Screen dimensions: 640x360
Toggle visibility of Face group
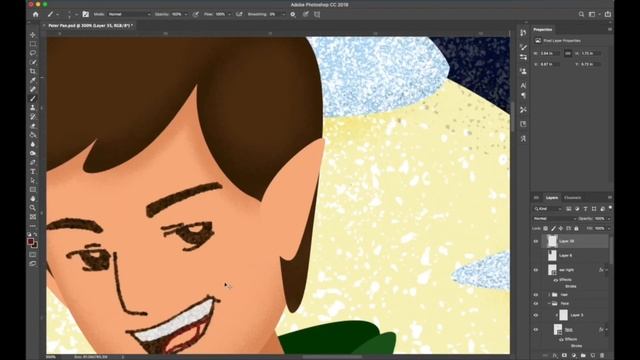pos(536,303)
